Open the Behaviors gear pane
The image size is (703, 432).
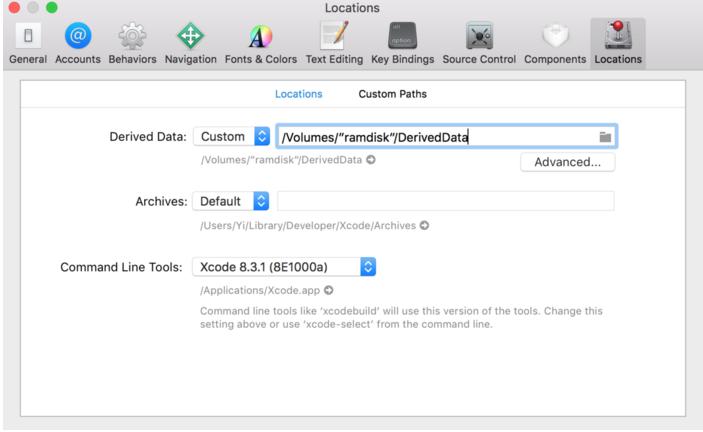pos(132,44)
